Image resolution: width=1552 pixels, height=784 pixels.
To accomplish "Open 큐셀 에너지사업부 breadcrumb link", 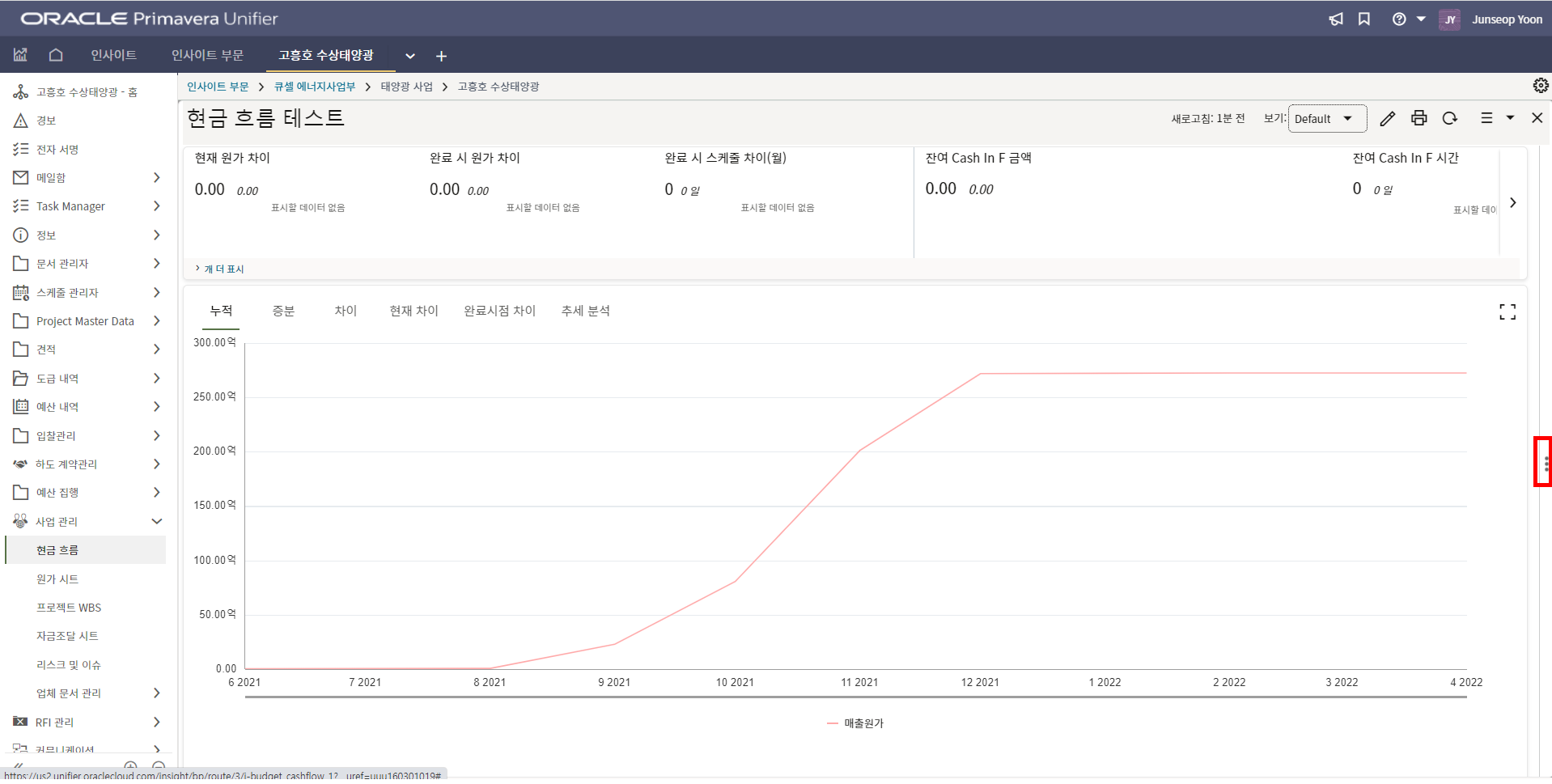I will click(314, 87).
